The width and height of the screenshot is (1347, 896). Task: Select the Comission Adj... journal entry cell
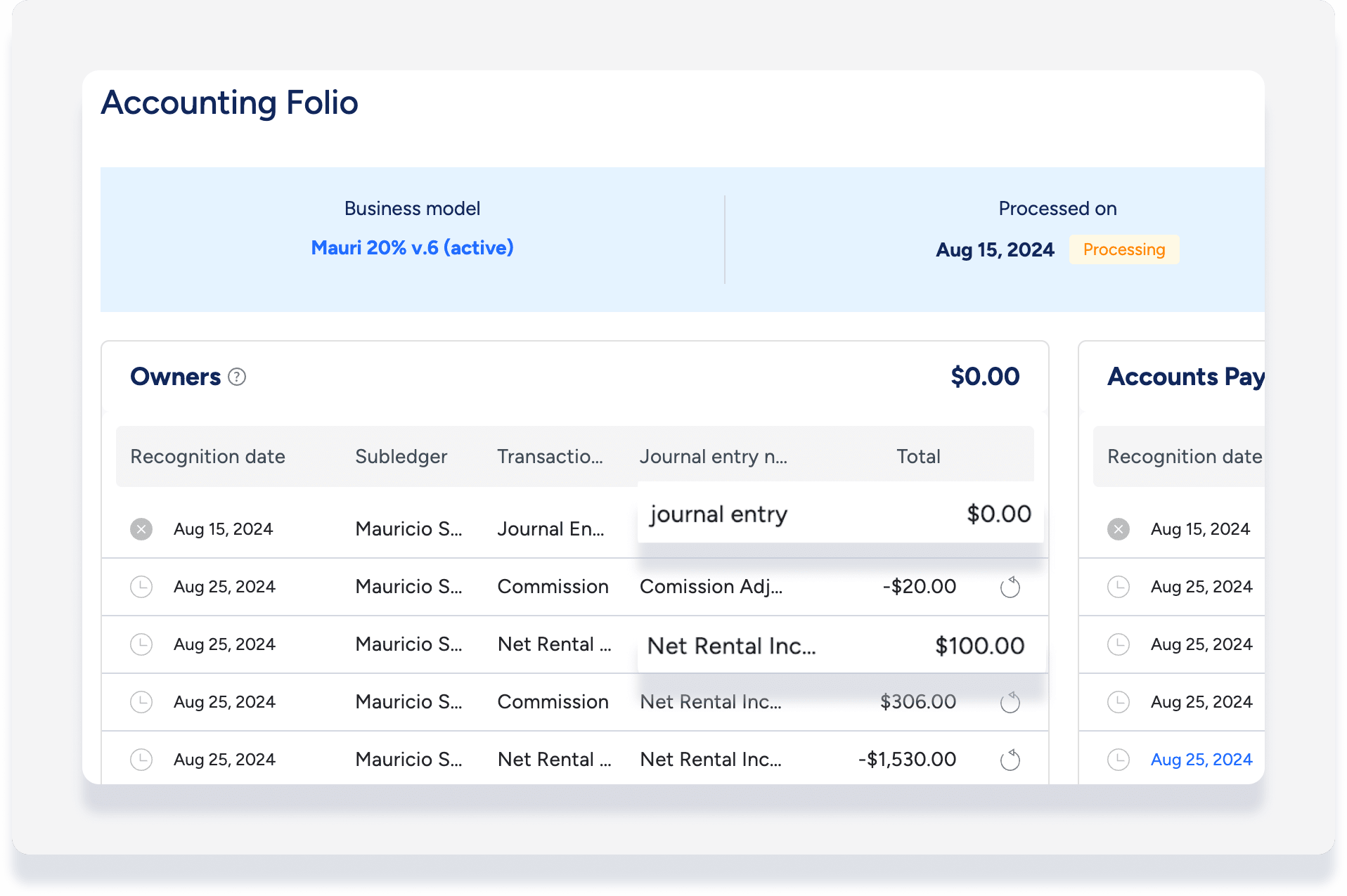(710, 587)
